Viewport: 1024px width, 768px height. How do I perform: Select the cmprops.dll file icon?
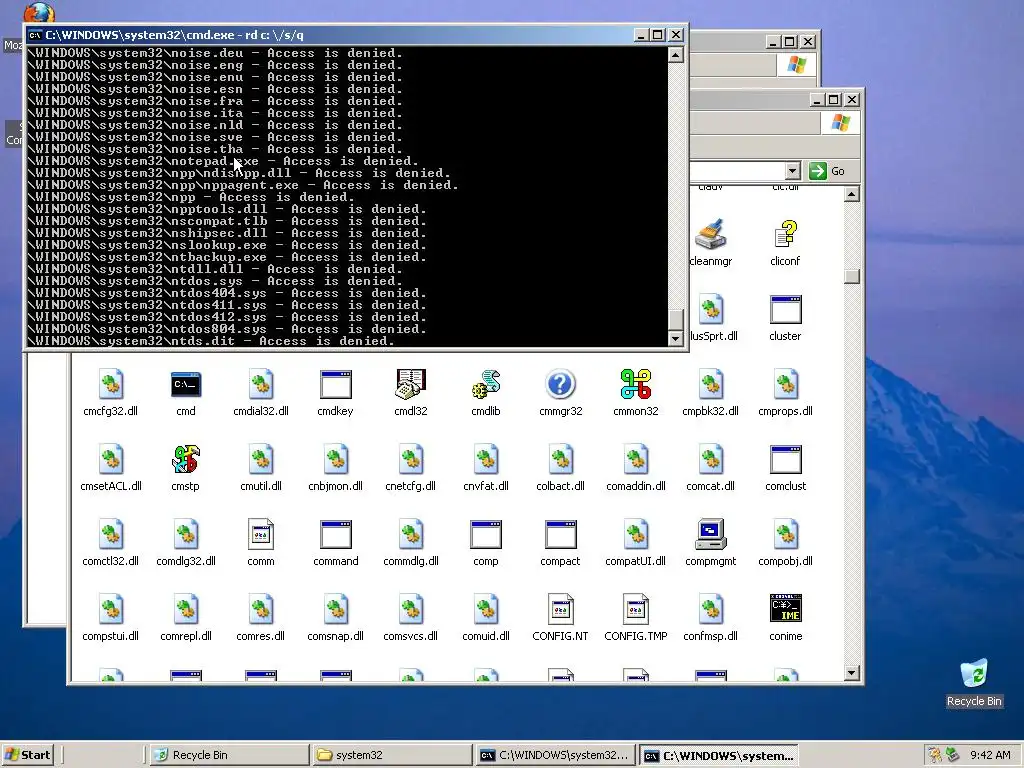coord(786,385)
